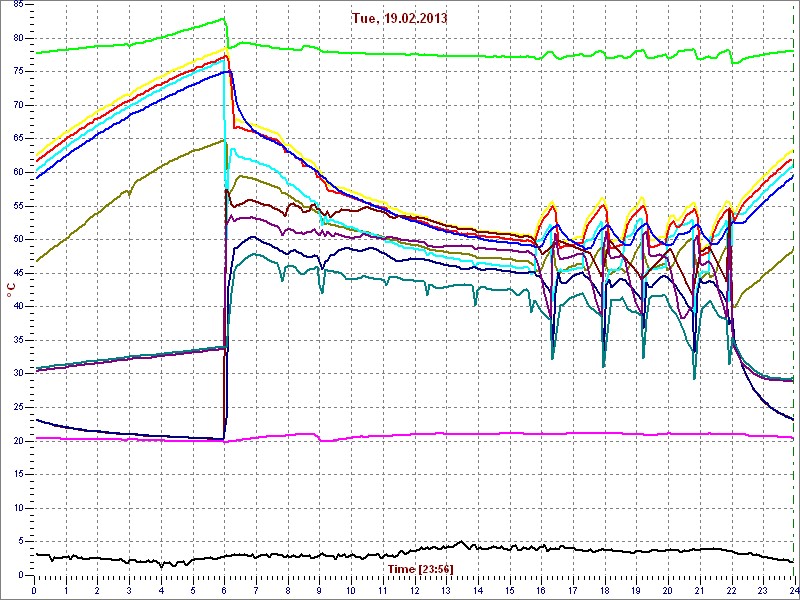Select the 40 value on the temperature axis

click(x=18, y=307)
